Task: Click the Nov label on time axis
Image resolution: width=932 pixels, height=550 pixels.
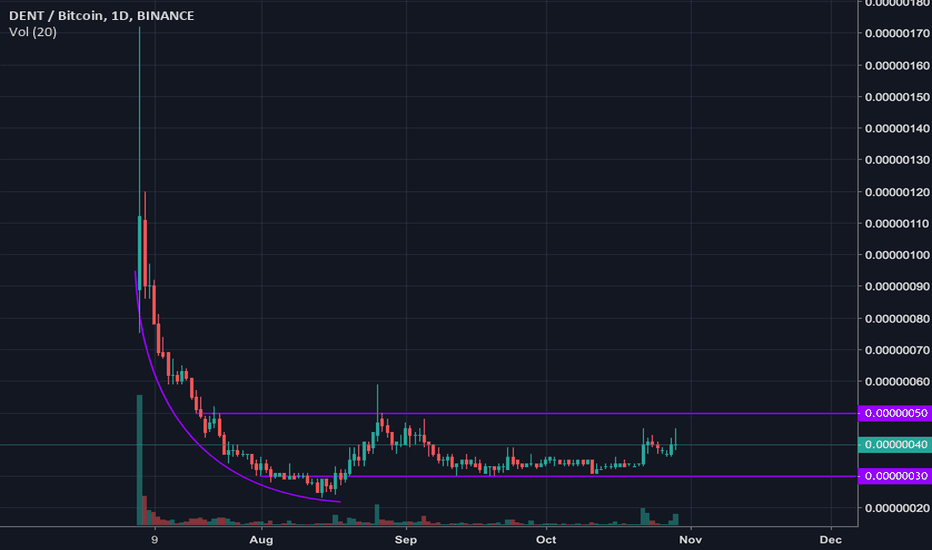Action: pos(691,540)
